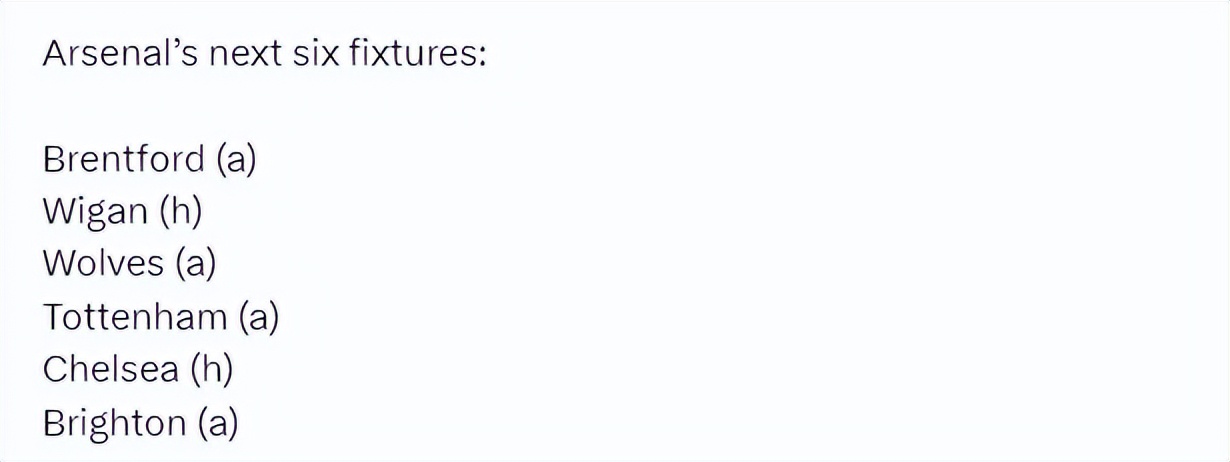Select the Wolves team name

(103, 264)
